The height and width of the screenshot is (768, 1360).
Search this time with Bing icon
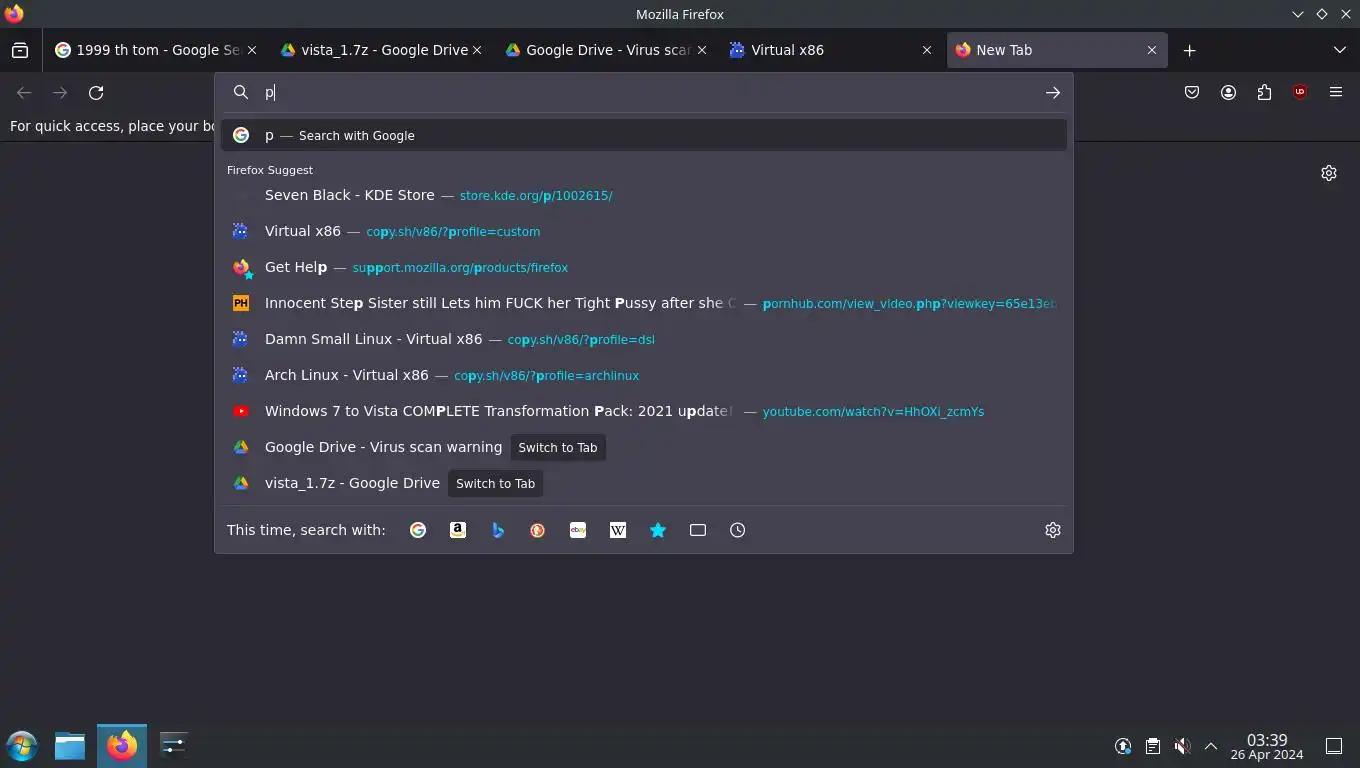pos(498,530)
